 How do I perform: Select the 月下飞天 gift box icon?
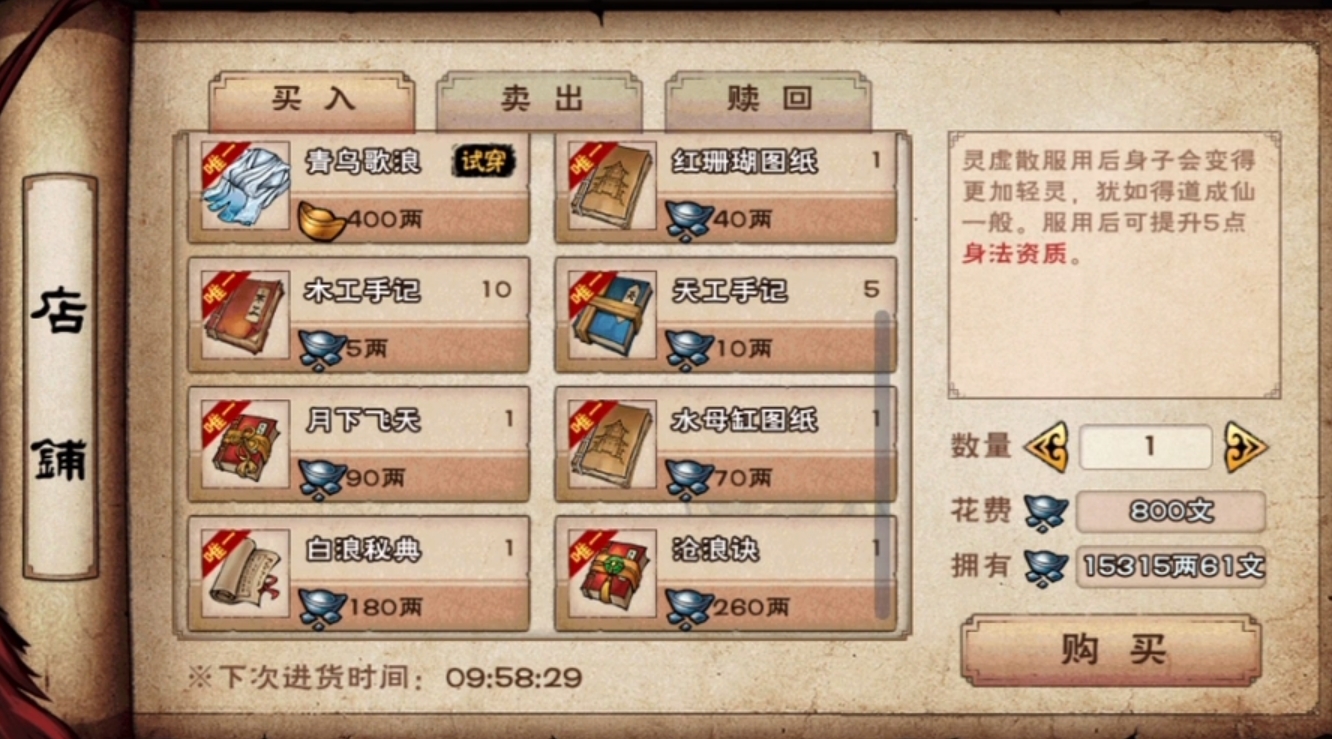(246, 444)
